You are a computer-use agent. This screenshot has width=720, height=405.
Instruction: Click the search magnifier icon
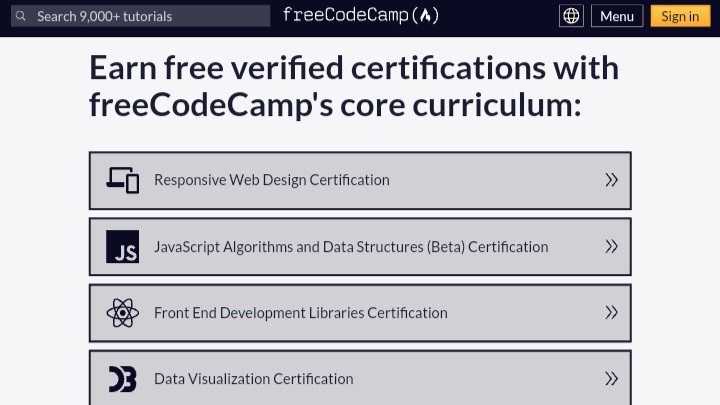tap(20, 16)
